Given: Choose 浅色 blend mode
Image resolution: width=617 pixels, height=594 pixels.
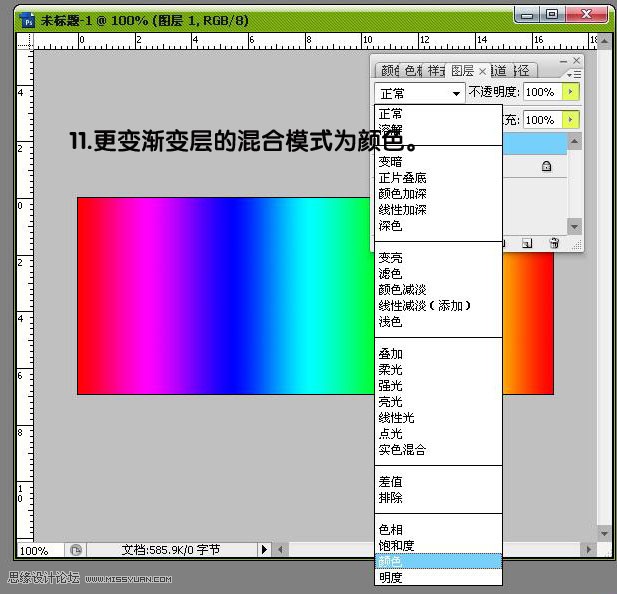Looking at the screenshot, I should (x=438, y=322).
